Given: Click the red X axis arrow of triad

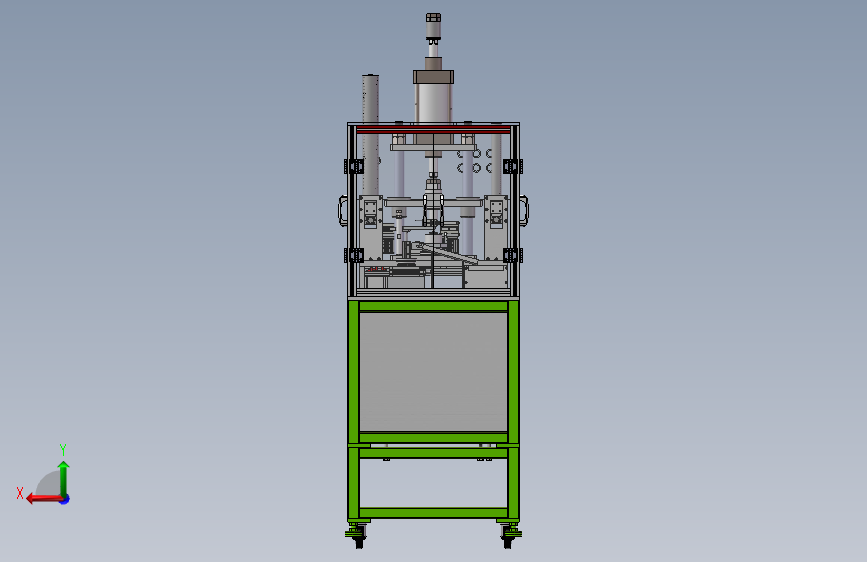Looking at the screenshot, I should click(44, 499).
